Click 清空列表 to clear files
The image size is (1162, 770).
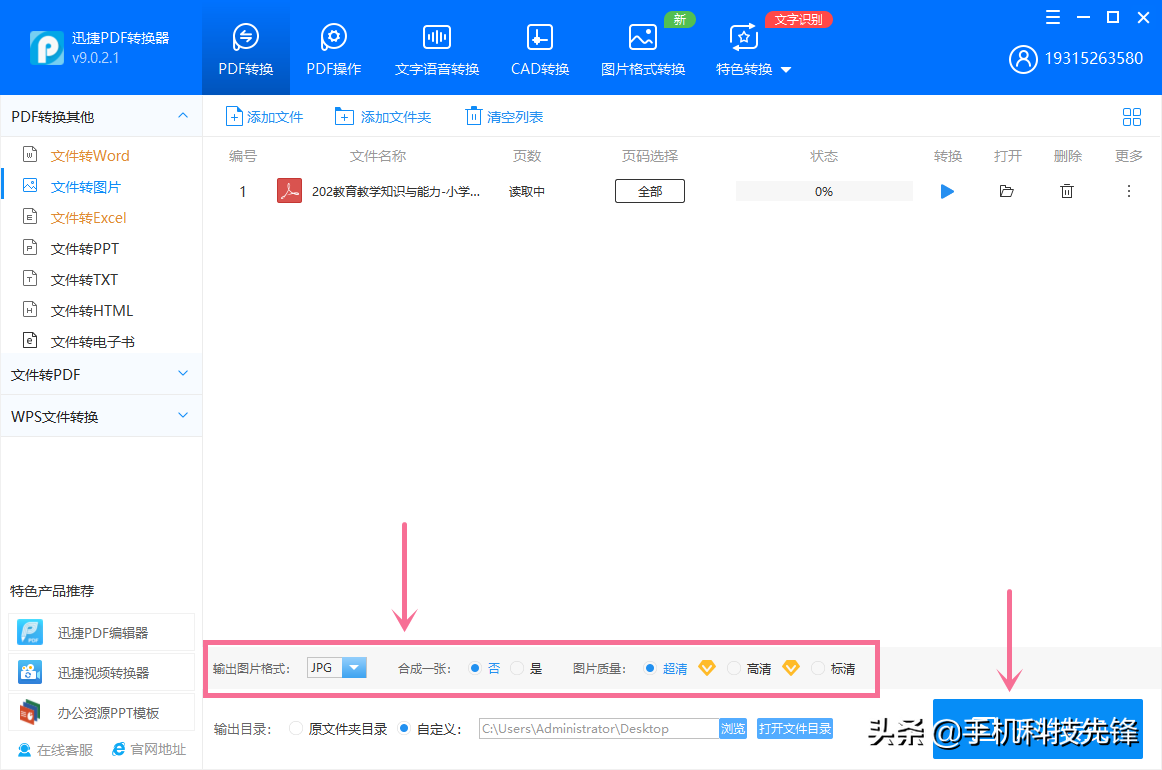[x=504, y=116]
